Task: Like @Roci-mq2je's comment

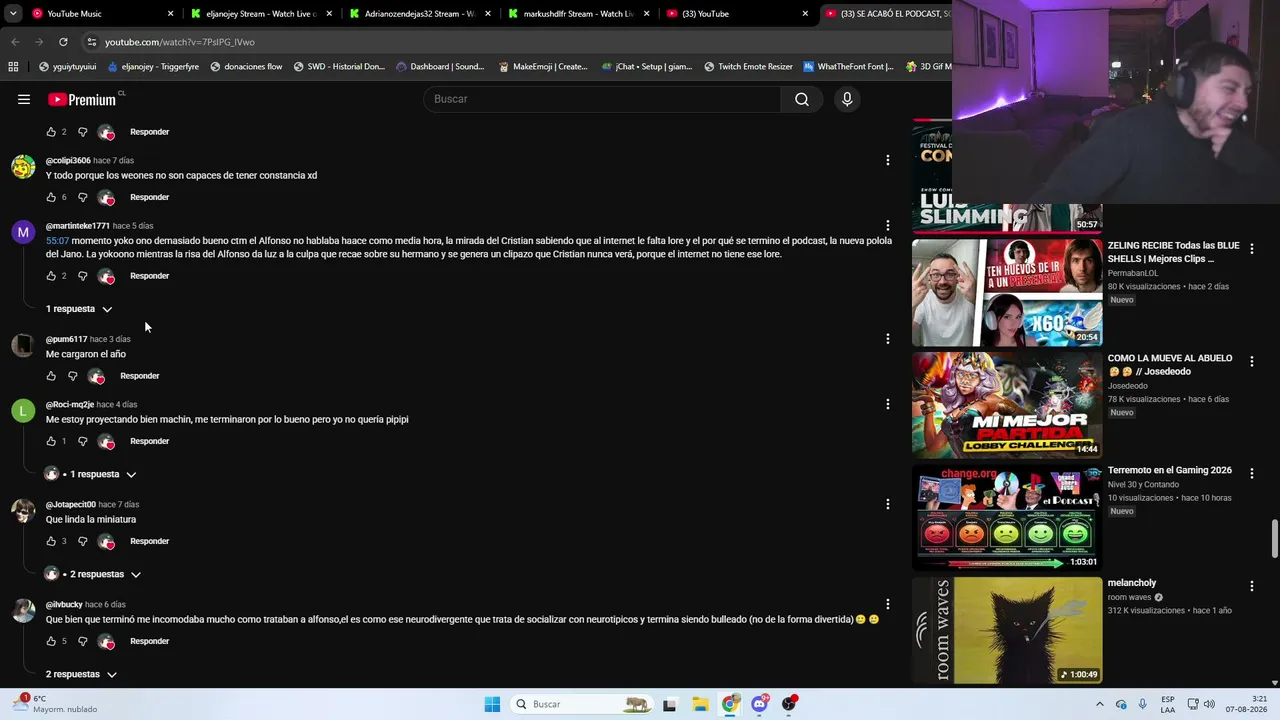Action: tap(51, 441)
